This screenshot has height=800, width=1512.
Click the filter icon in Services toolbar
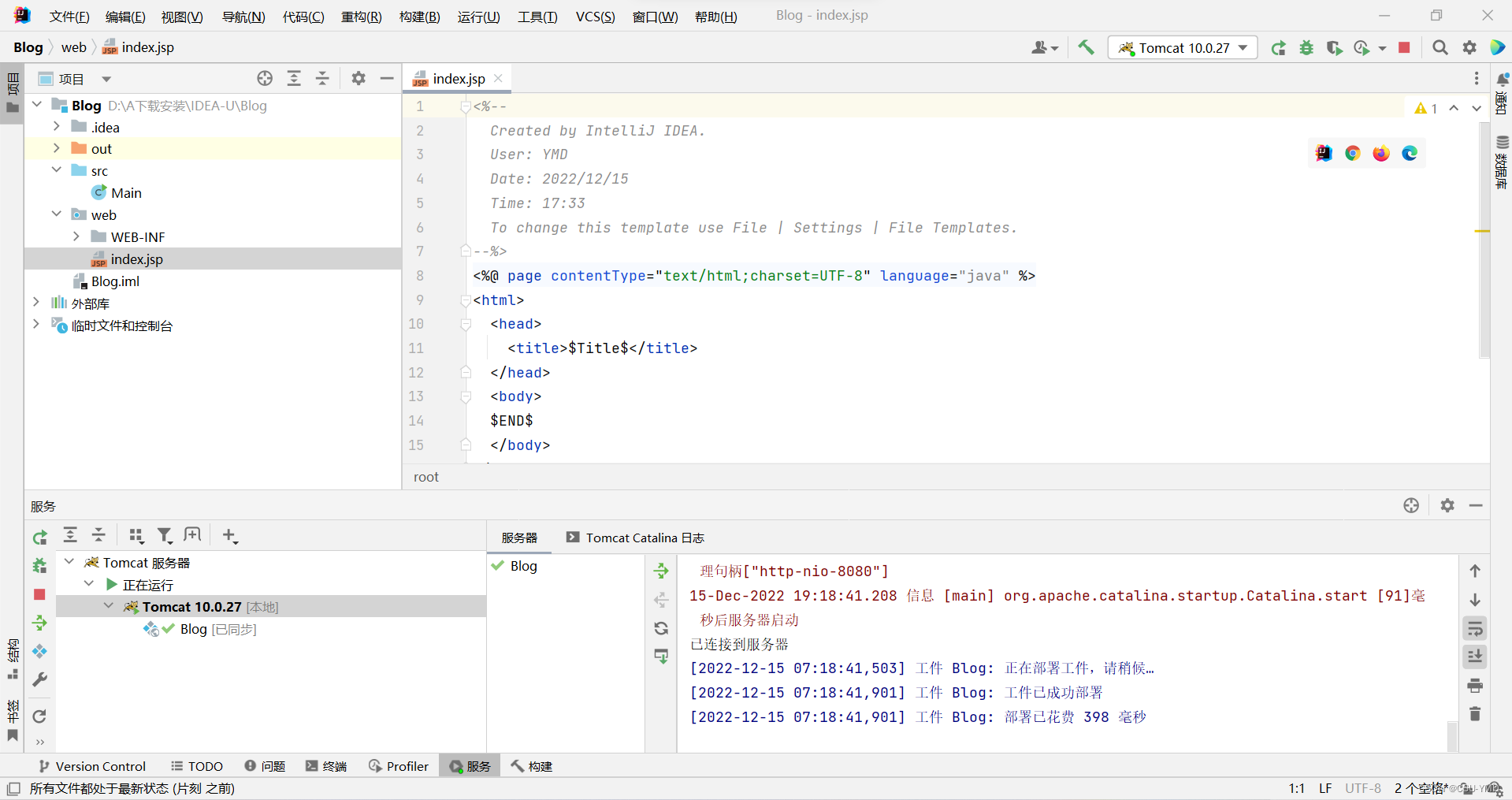tap(165, 536)
